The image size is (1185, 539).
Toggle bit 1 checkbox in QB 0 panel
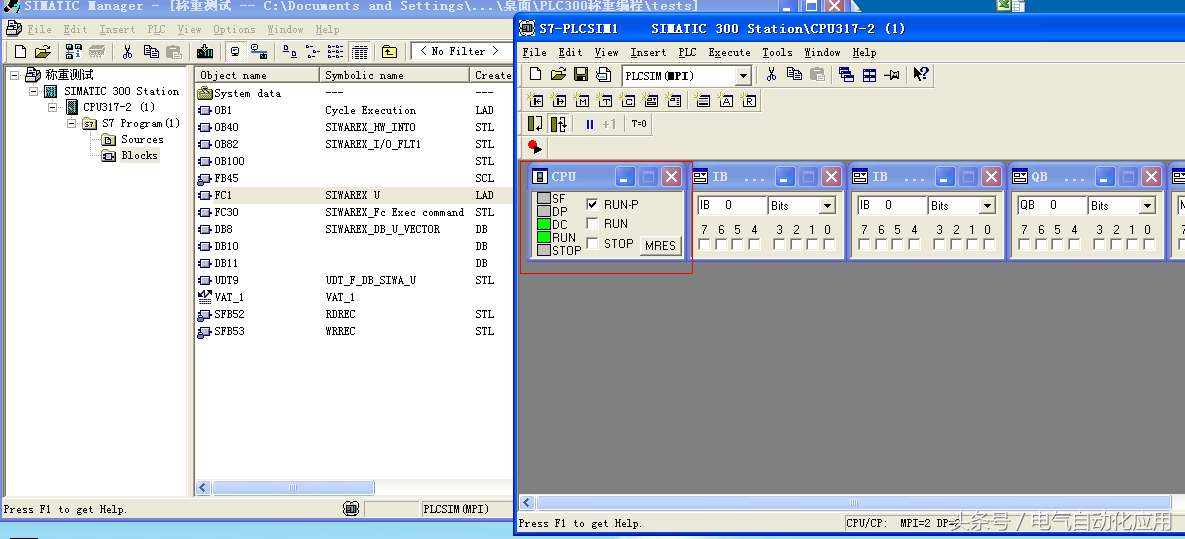[x=1131, y=244]
